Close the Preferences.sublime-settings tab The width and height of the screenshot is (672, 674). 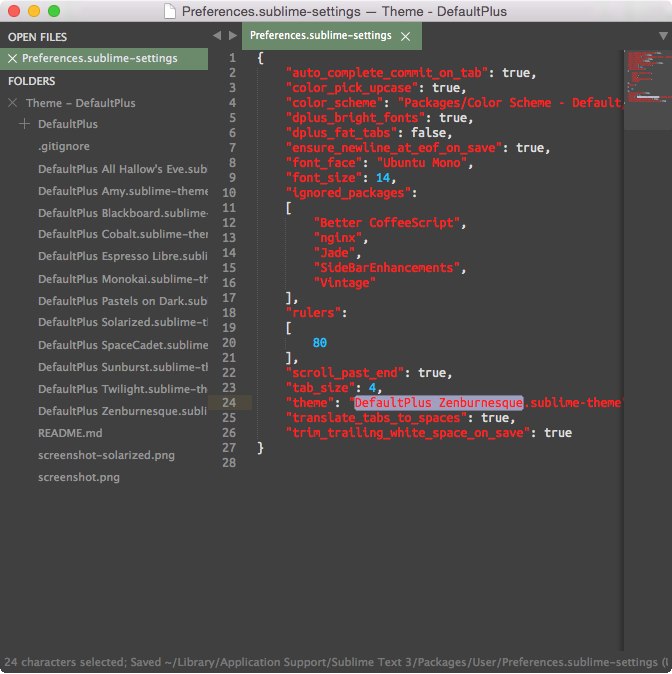click(405, 37)
